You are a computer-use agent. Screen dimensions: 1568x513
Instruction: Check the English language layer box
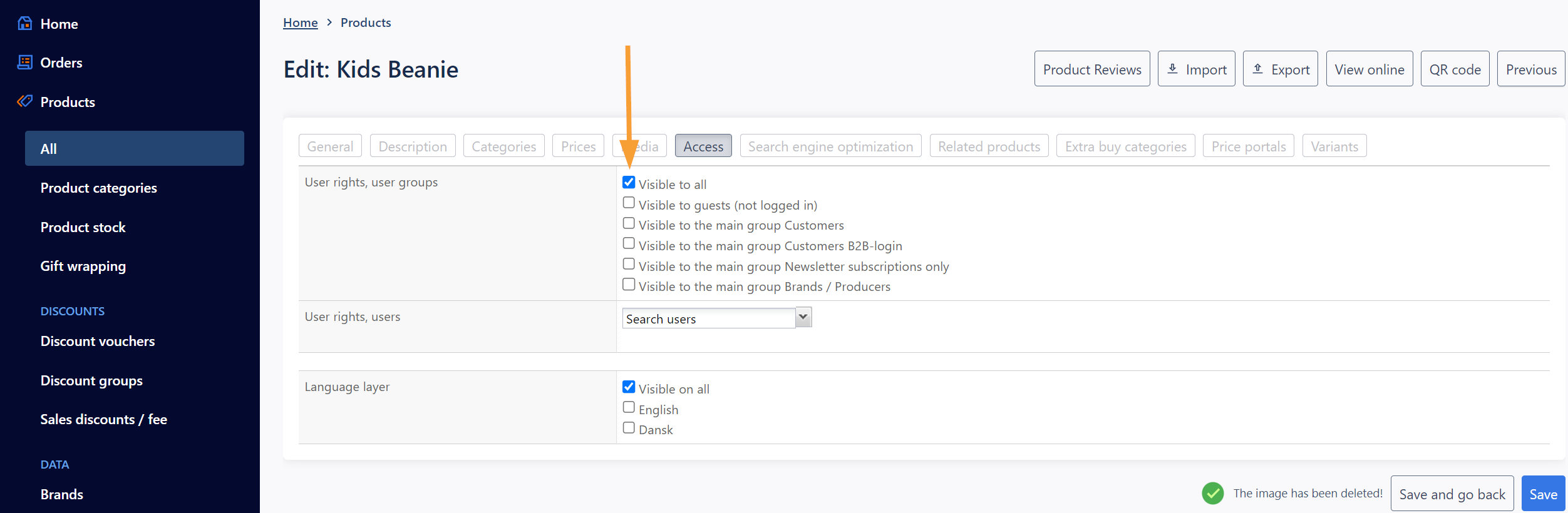(629, 407)
